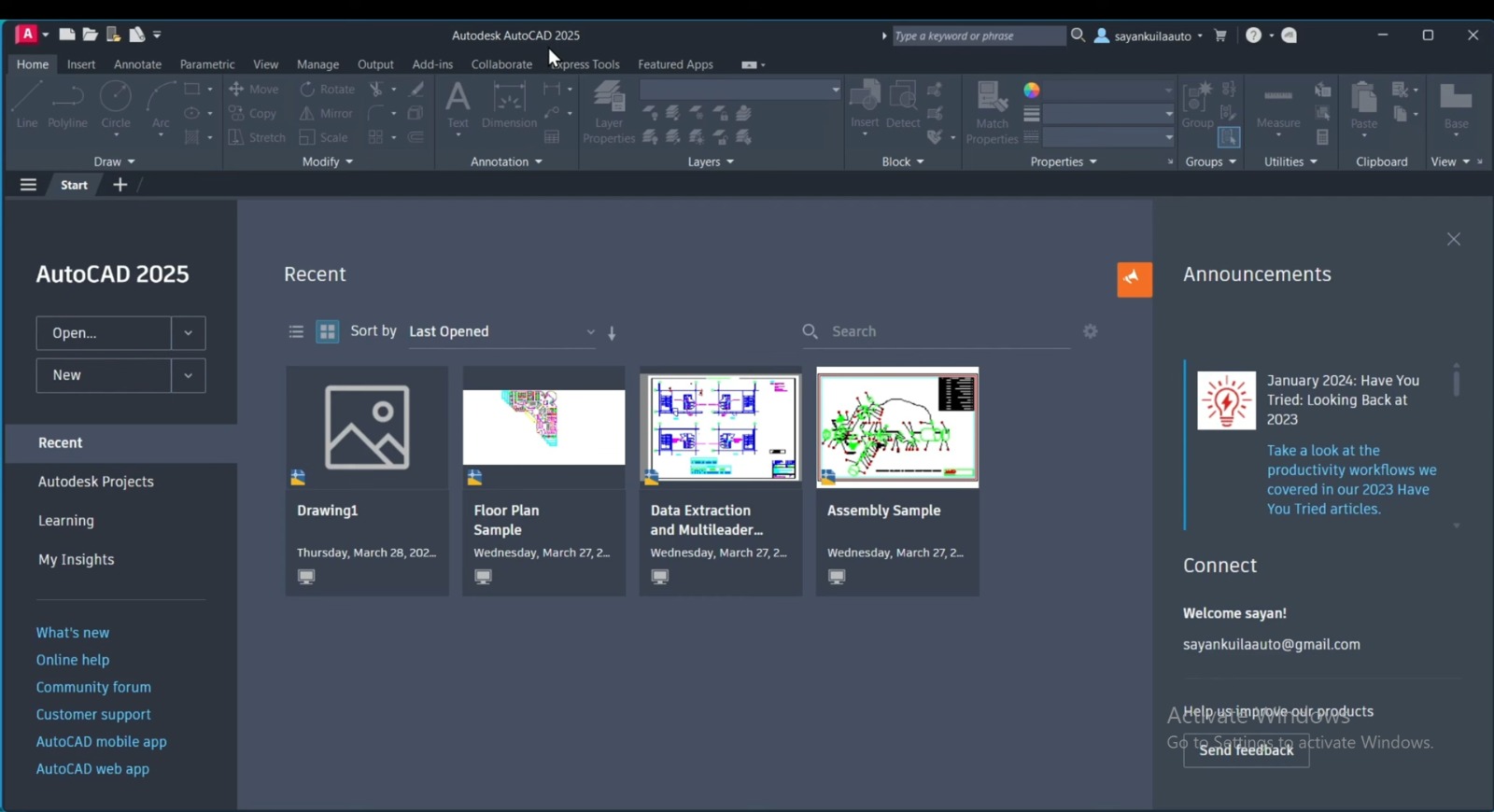Image resolution: width=1494 pixels, height=812 pixels.
Task: Expand the Modify panel
Action: pos(328,161)
